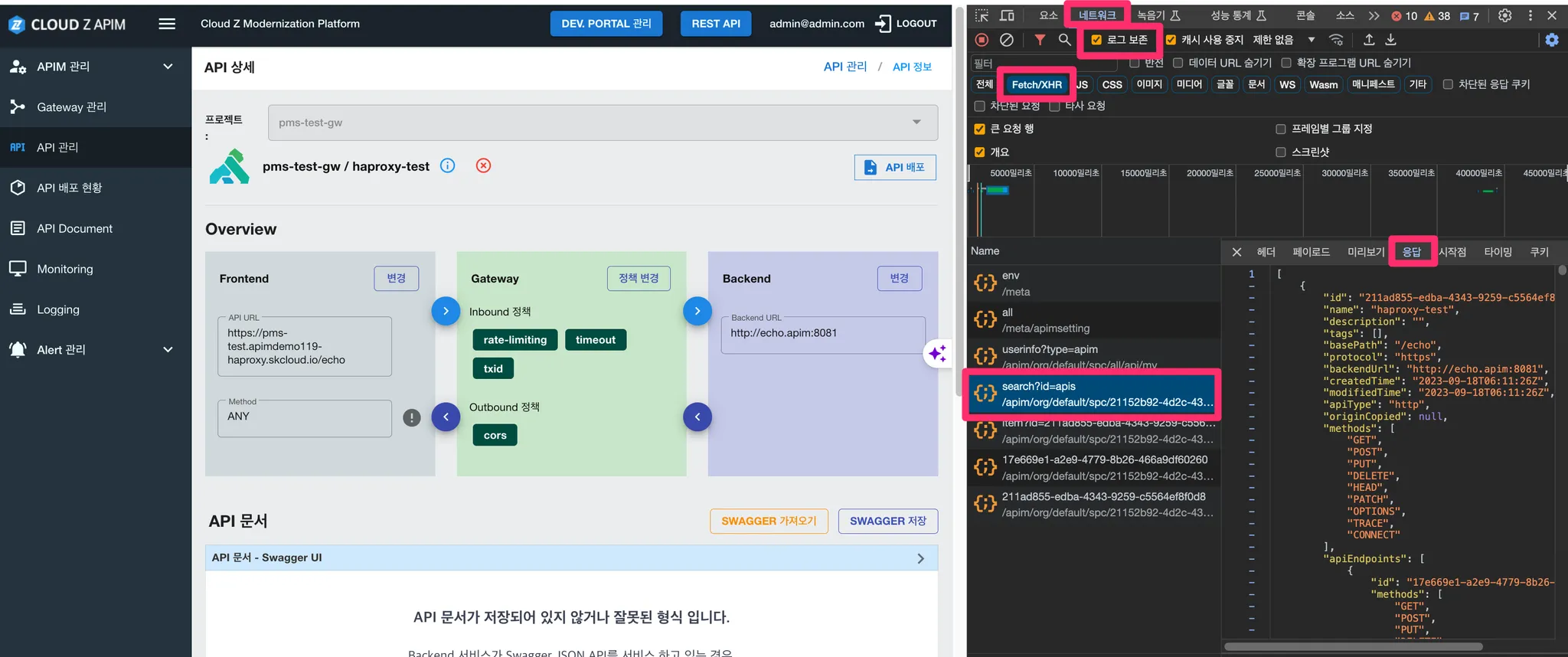
Task: Close the request detail pane X
Action: pos(1236,252)
